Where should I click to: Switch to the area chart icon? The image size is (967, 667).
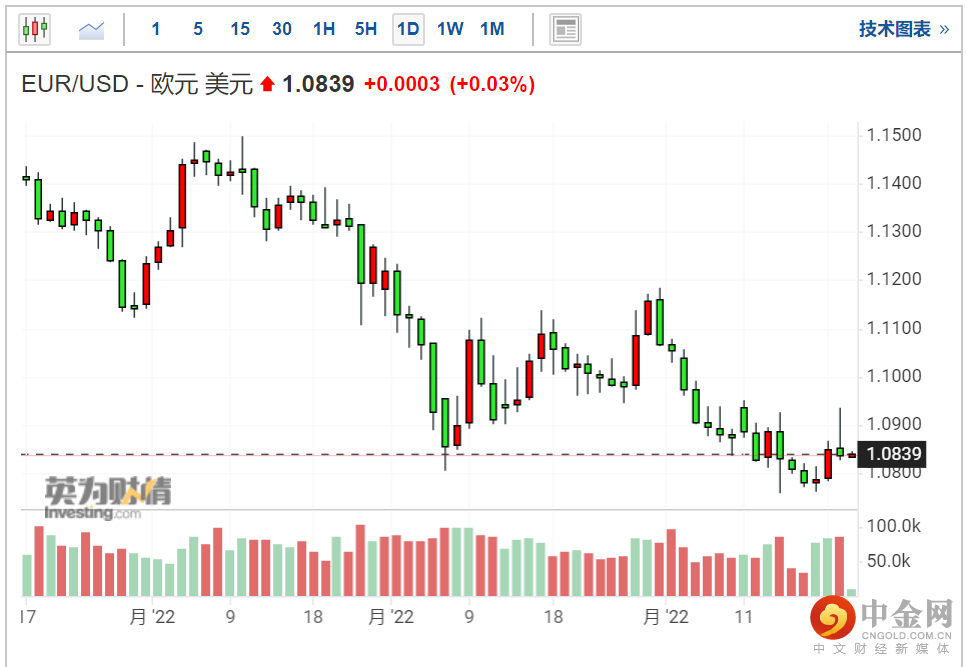click(92, 29)
